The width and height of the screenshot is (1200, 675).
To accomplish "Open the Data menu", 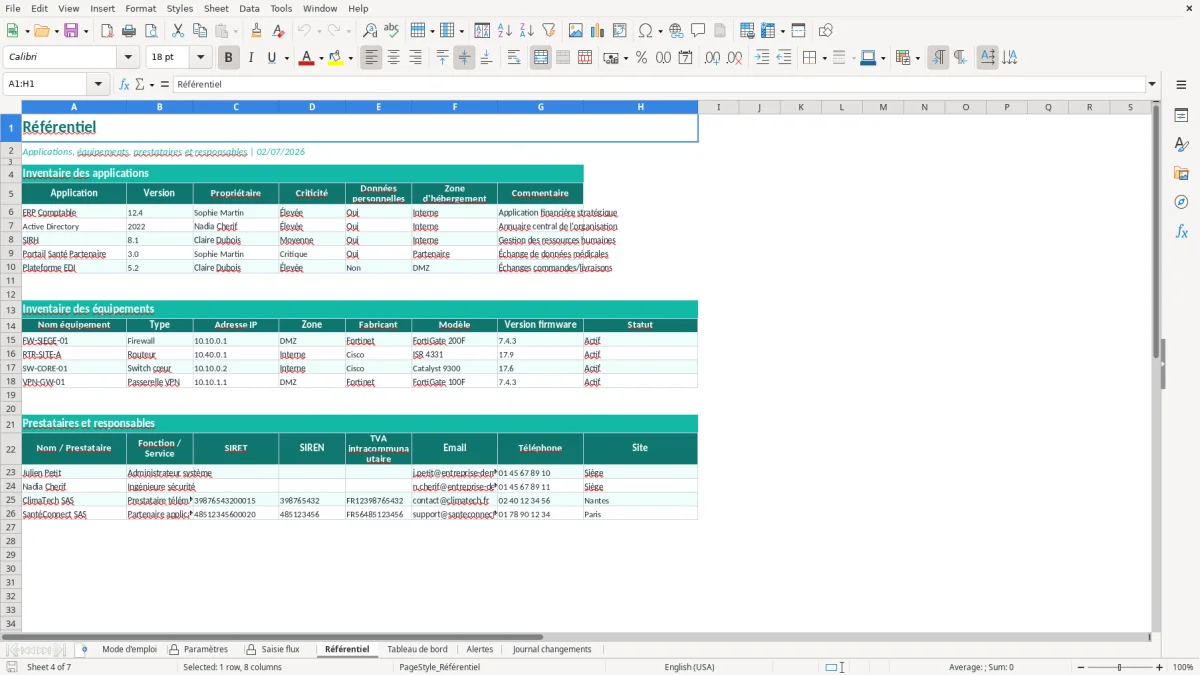I will coord(250,8).
